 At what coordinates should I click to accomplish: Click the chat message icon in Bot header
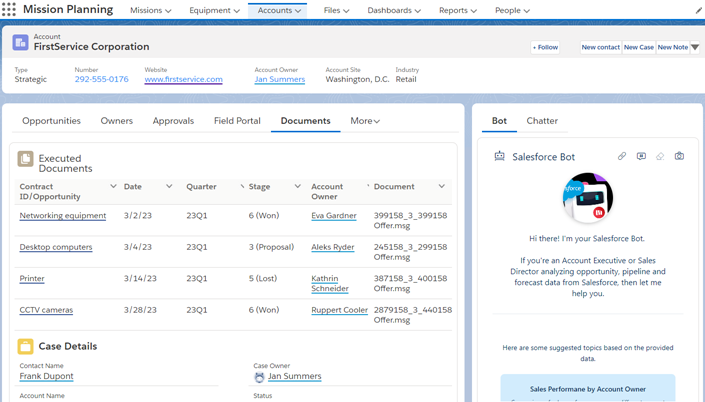pos(641,157)
